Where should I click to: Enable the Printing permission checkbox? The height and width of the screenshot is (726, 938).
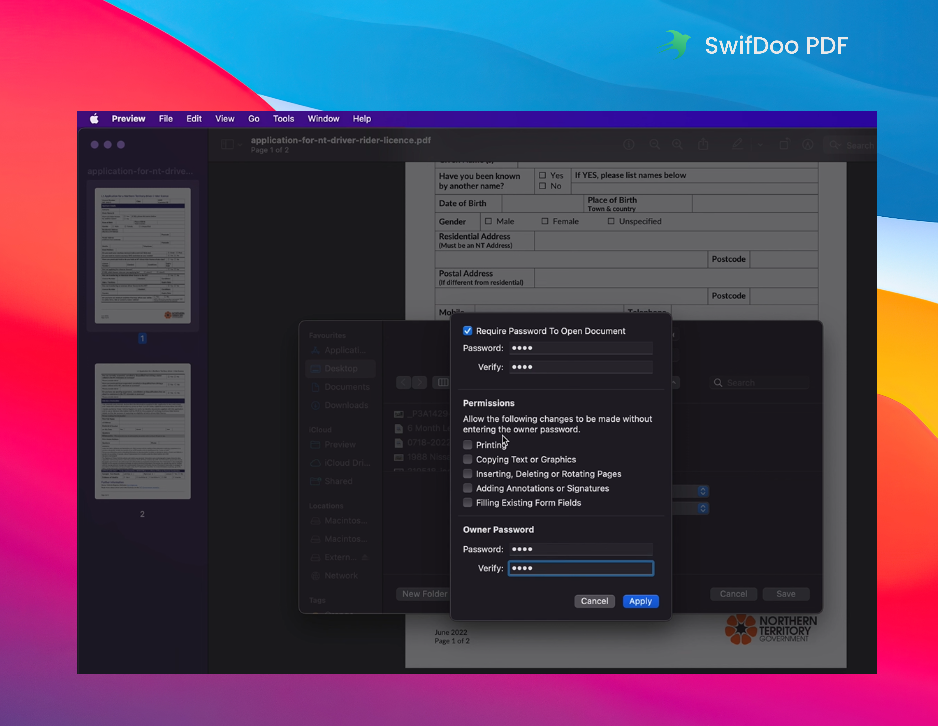(x=468, y=445)
